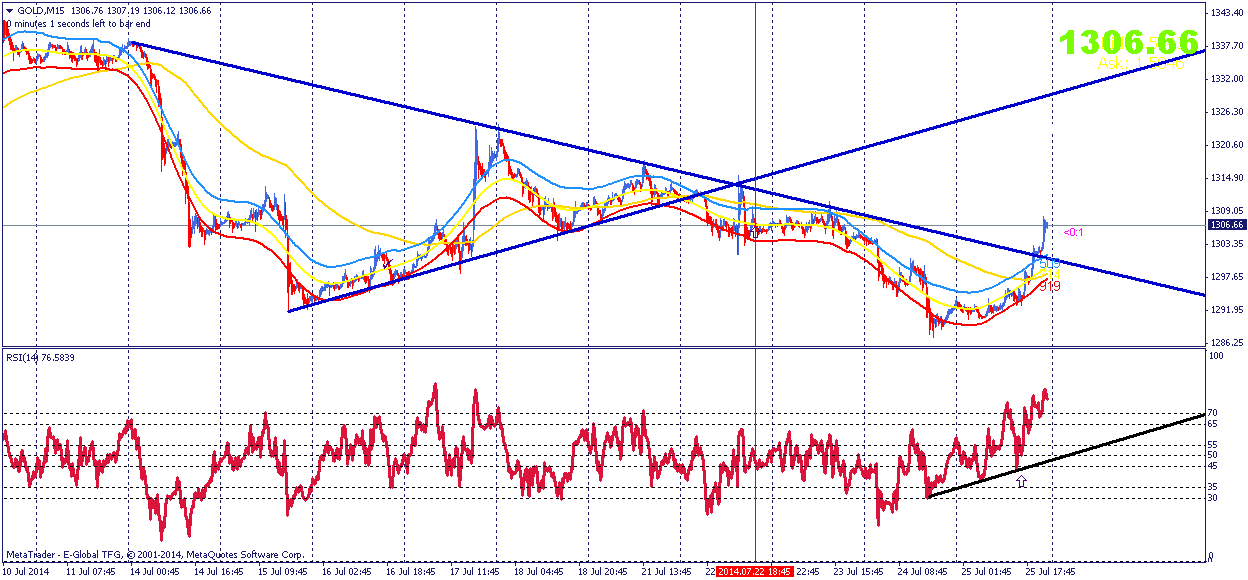This screenshot has height=580, width=1248.
Task: Select the black trend line in the RSI window
Action: [1066, 455]
